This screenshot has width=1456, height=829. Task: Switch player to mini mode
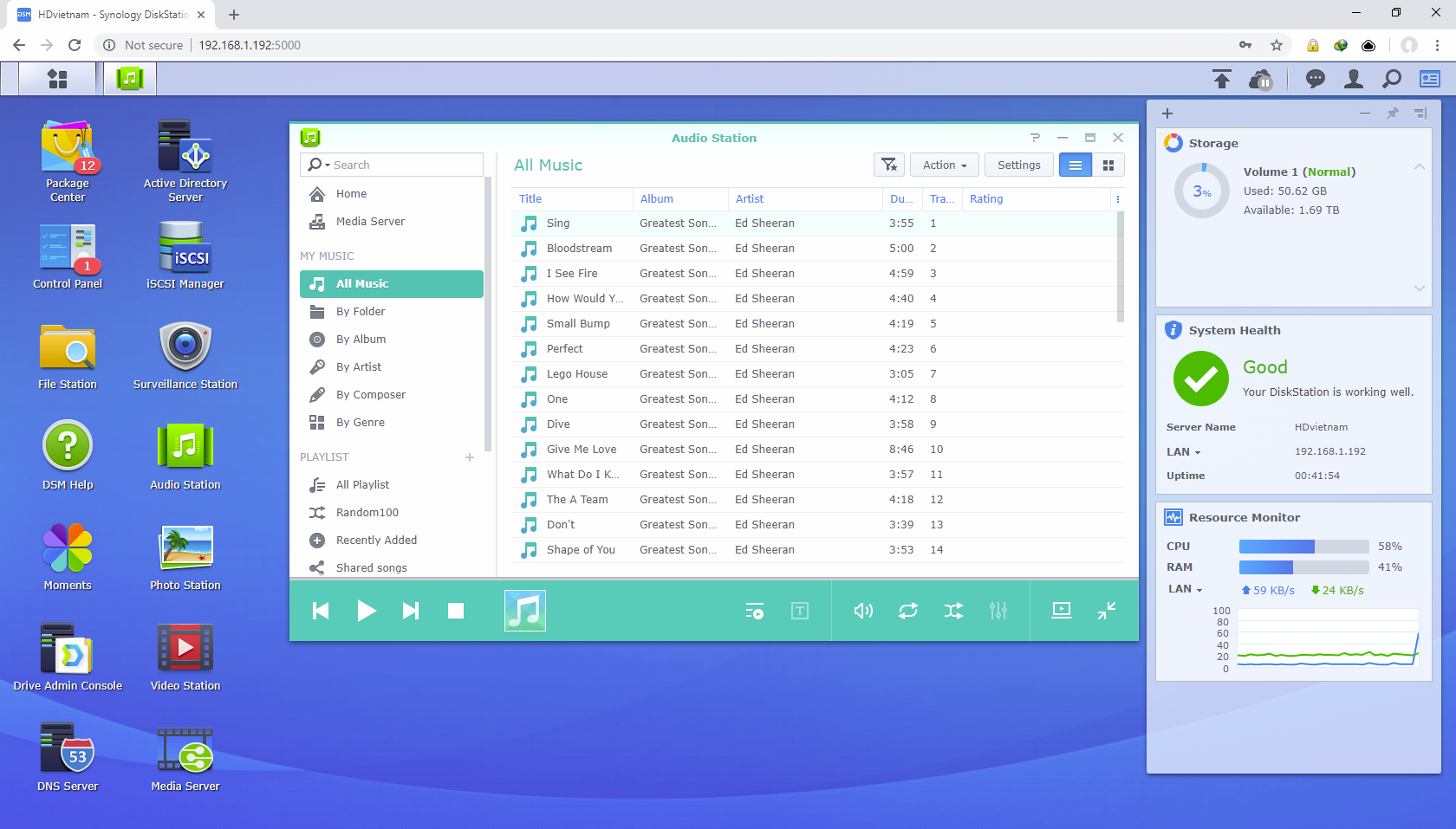(1107, 611)
